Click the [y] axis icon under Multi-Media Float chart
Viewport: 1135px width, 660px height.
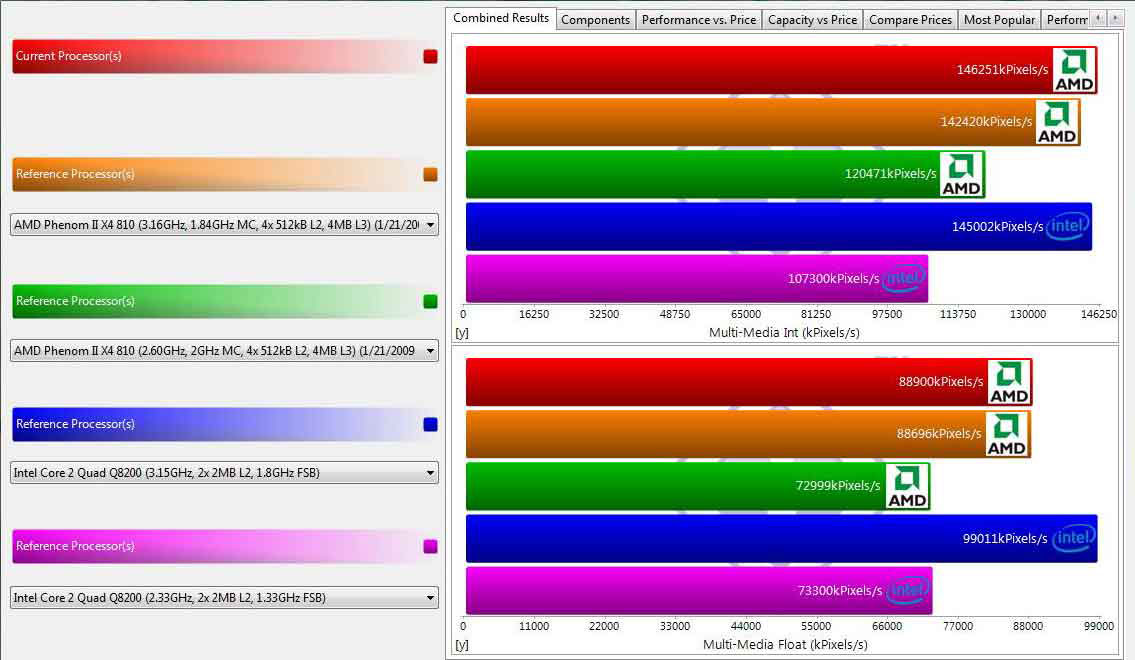point(462,645)
